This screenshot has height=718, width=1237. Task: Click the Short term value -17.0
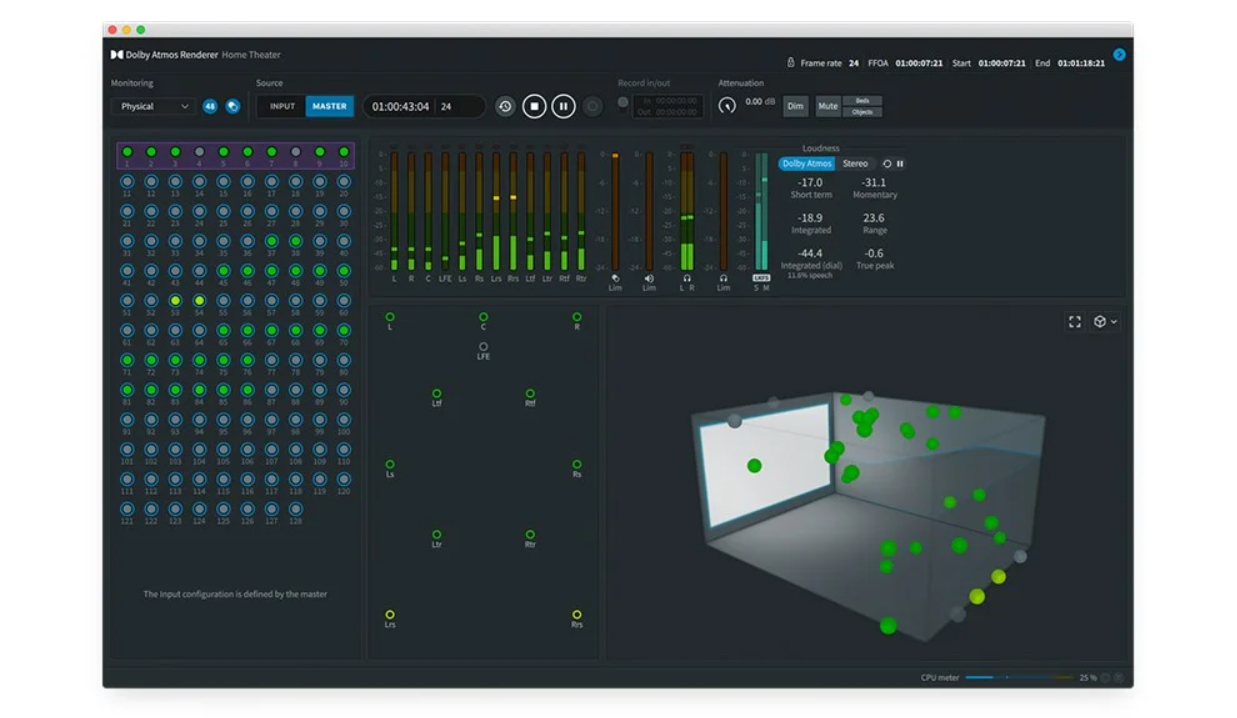[x=810, y=183]
